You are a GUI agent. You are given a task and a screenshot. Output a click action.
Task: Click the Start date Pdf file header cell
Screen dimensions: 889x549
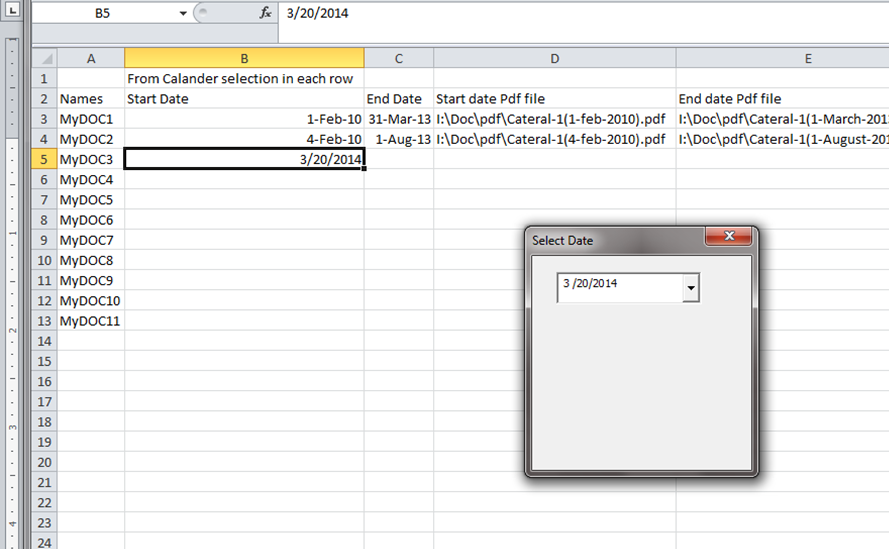(554, 99)
